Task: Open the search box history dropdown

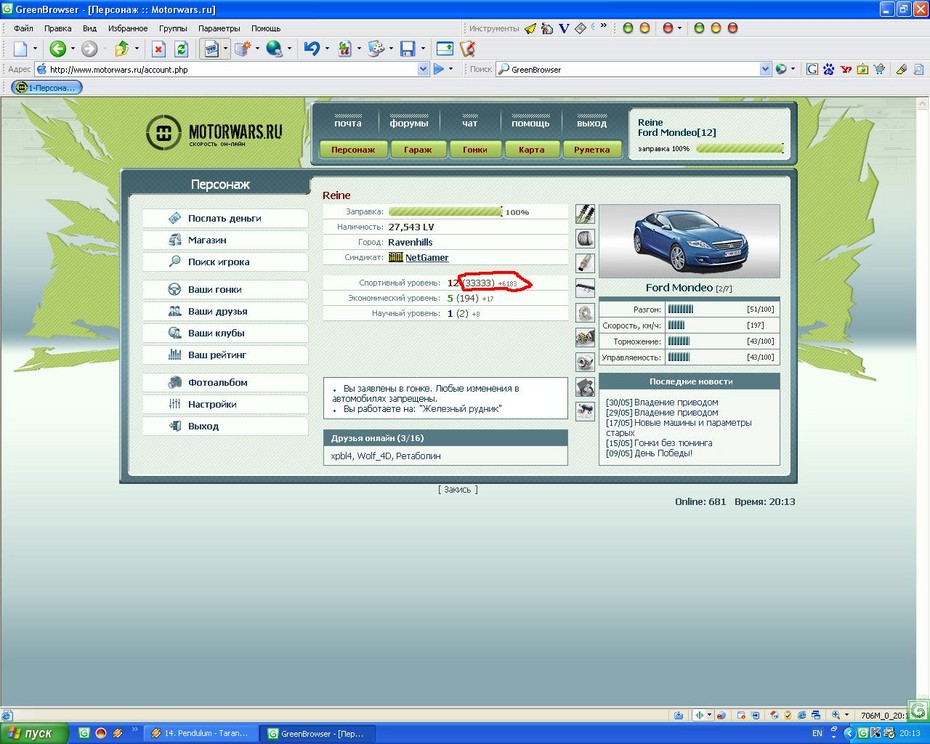Action: [x=765, y=69]
